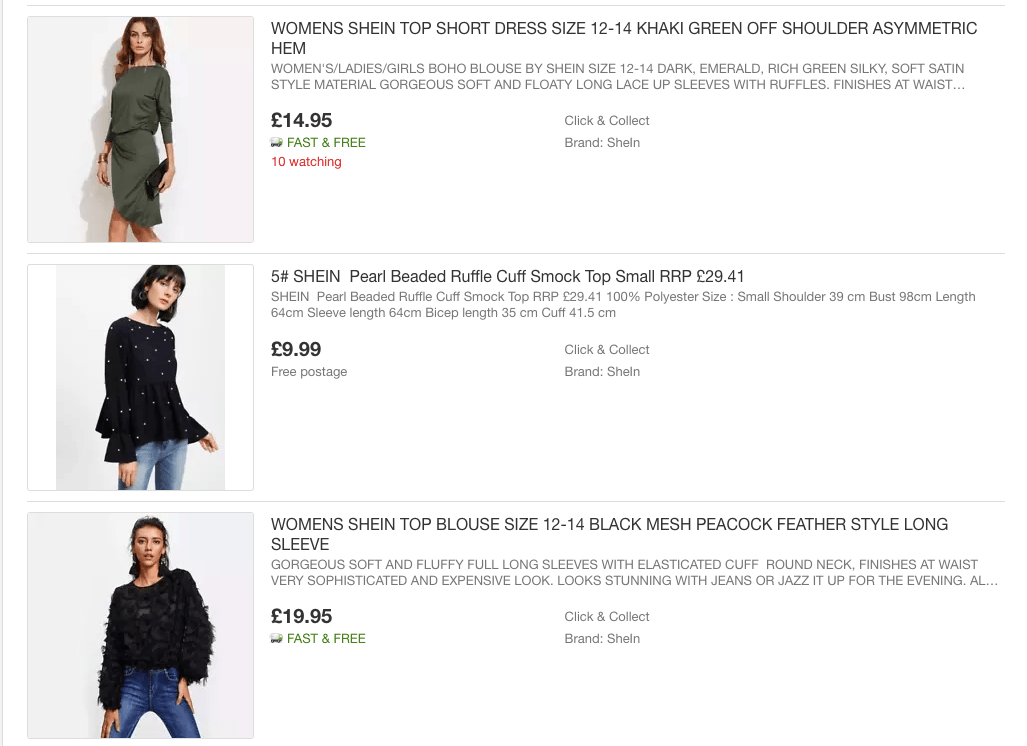Click 'Click & Collect' on the khaki dress listing
Viewport: 1027px width, 746px height.
coord(606,121)
